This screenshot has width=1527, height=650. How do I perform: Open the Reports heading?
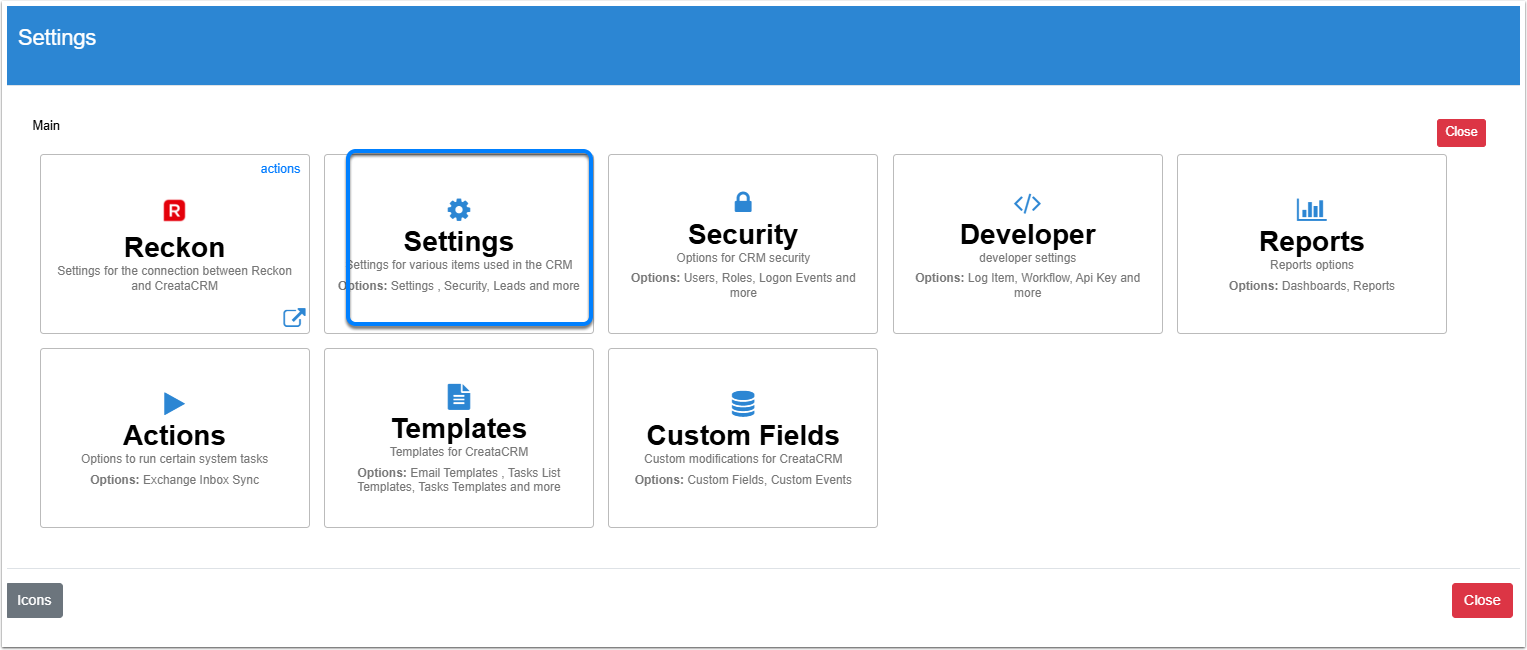click(x=1311, y=242)
